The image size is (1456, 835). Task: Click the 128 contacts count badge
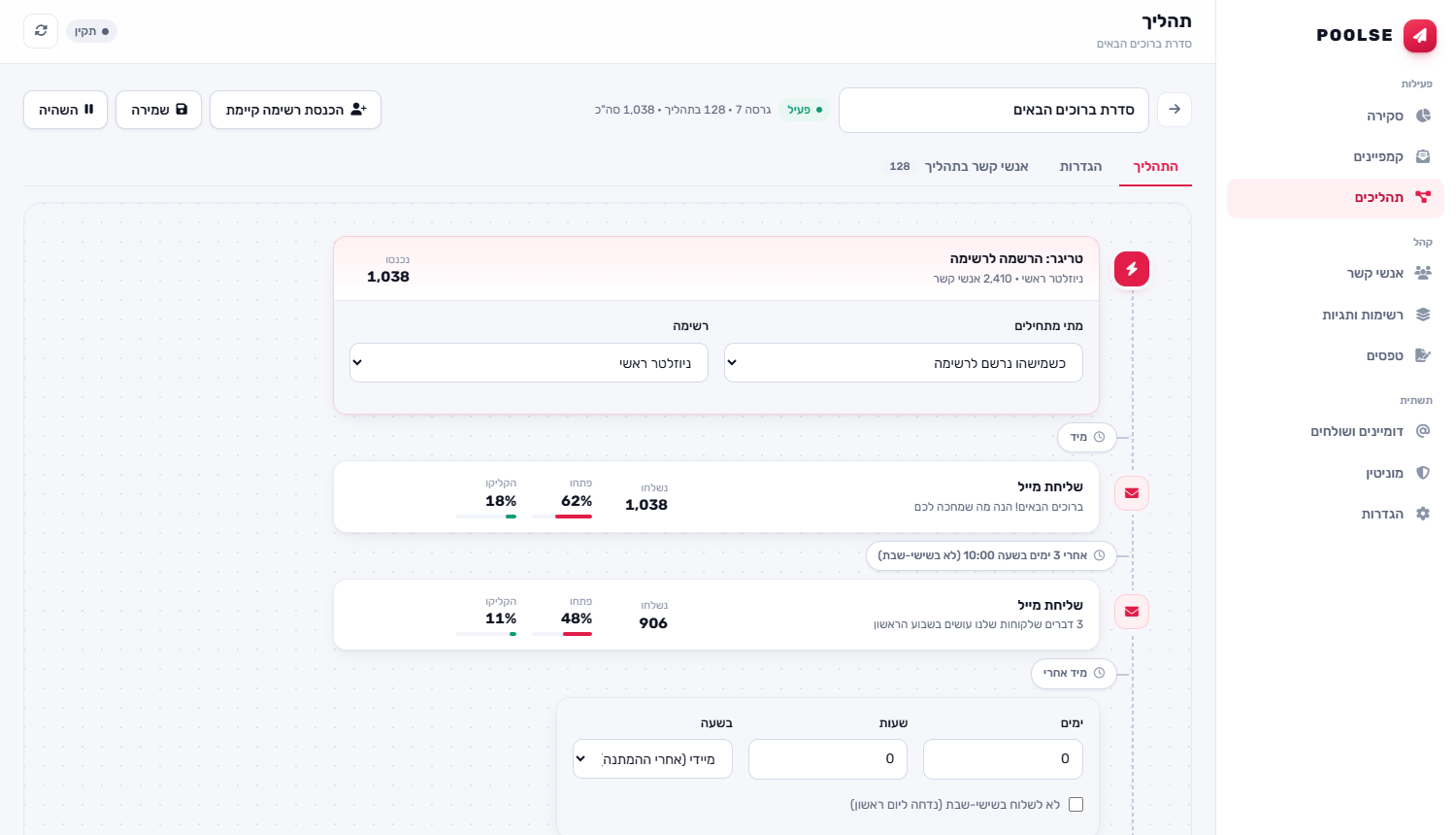coord(900,166)
